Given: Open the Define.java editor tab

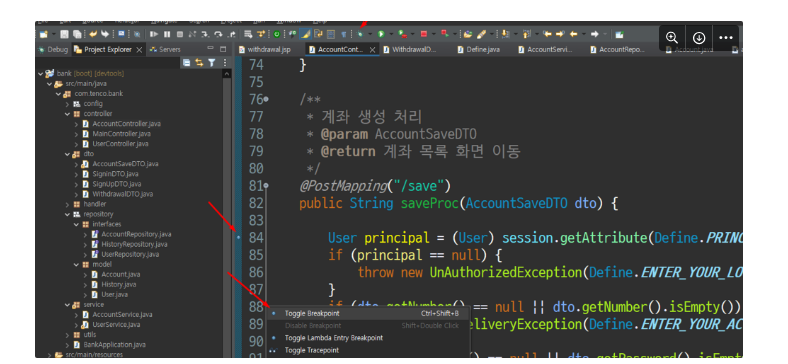Looking at the screenshot, I should tap(478, 49).
